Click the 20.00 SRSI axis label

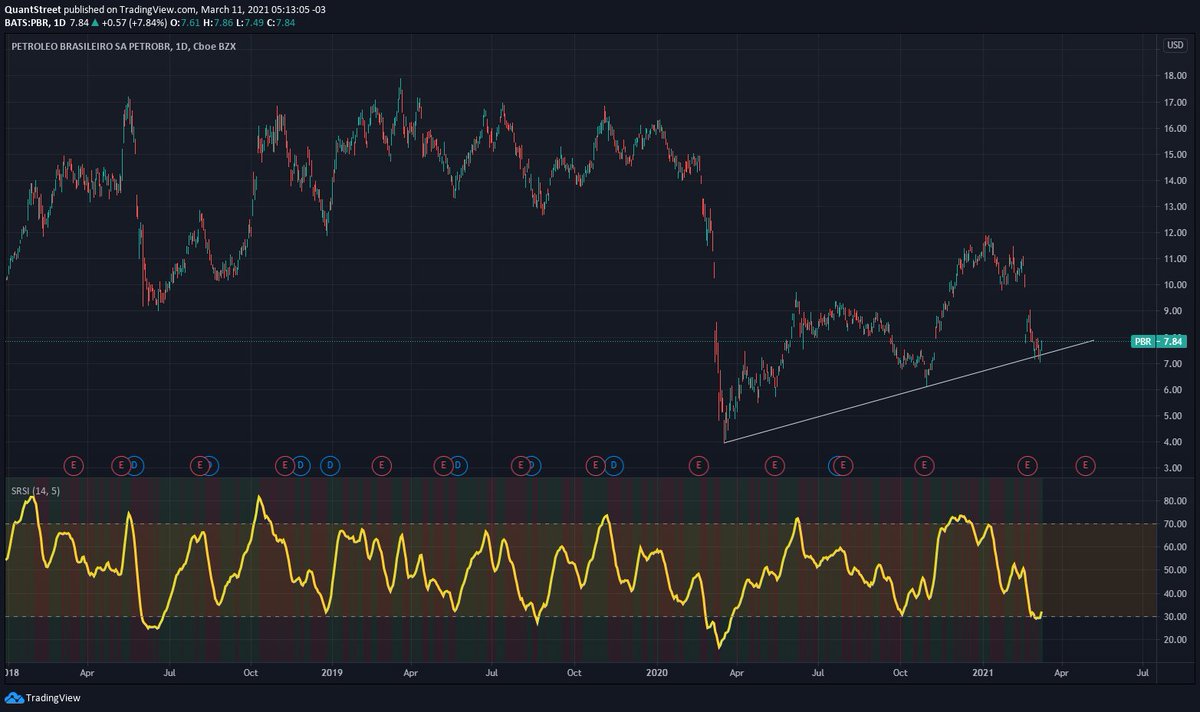click(x=1174, y=640)
